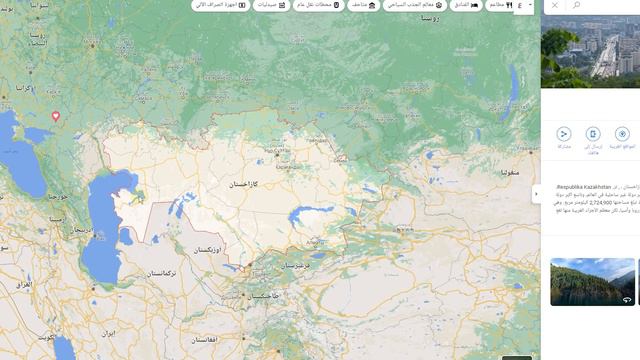Select the ATM (أجهزة الصراف الآلي) chip
This screenshot has width=640, height=360.
click(220, 5)
